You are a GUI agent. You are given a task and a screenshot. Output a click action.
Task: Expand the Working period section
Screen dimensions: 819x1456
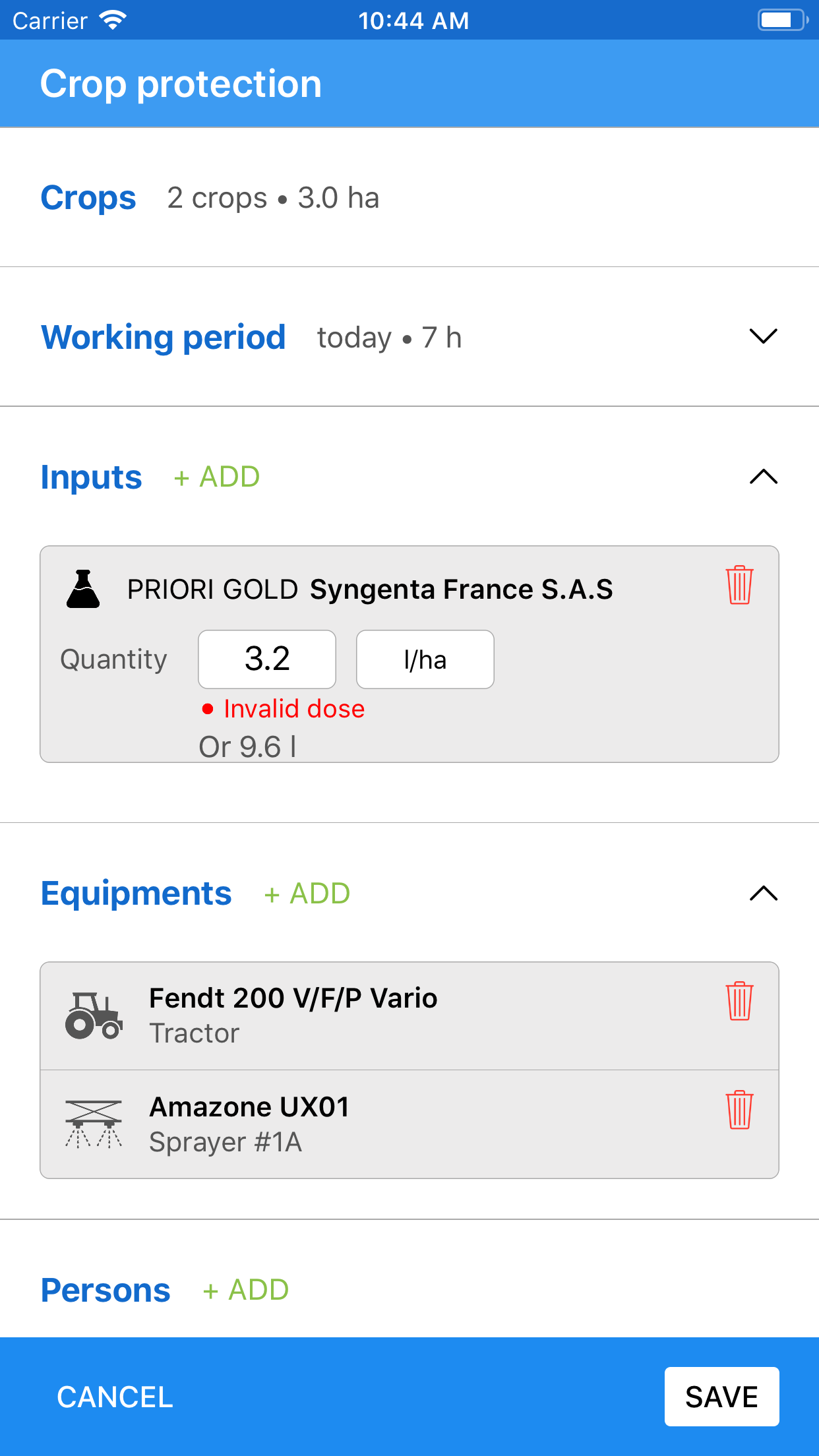(764, 336)
